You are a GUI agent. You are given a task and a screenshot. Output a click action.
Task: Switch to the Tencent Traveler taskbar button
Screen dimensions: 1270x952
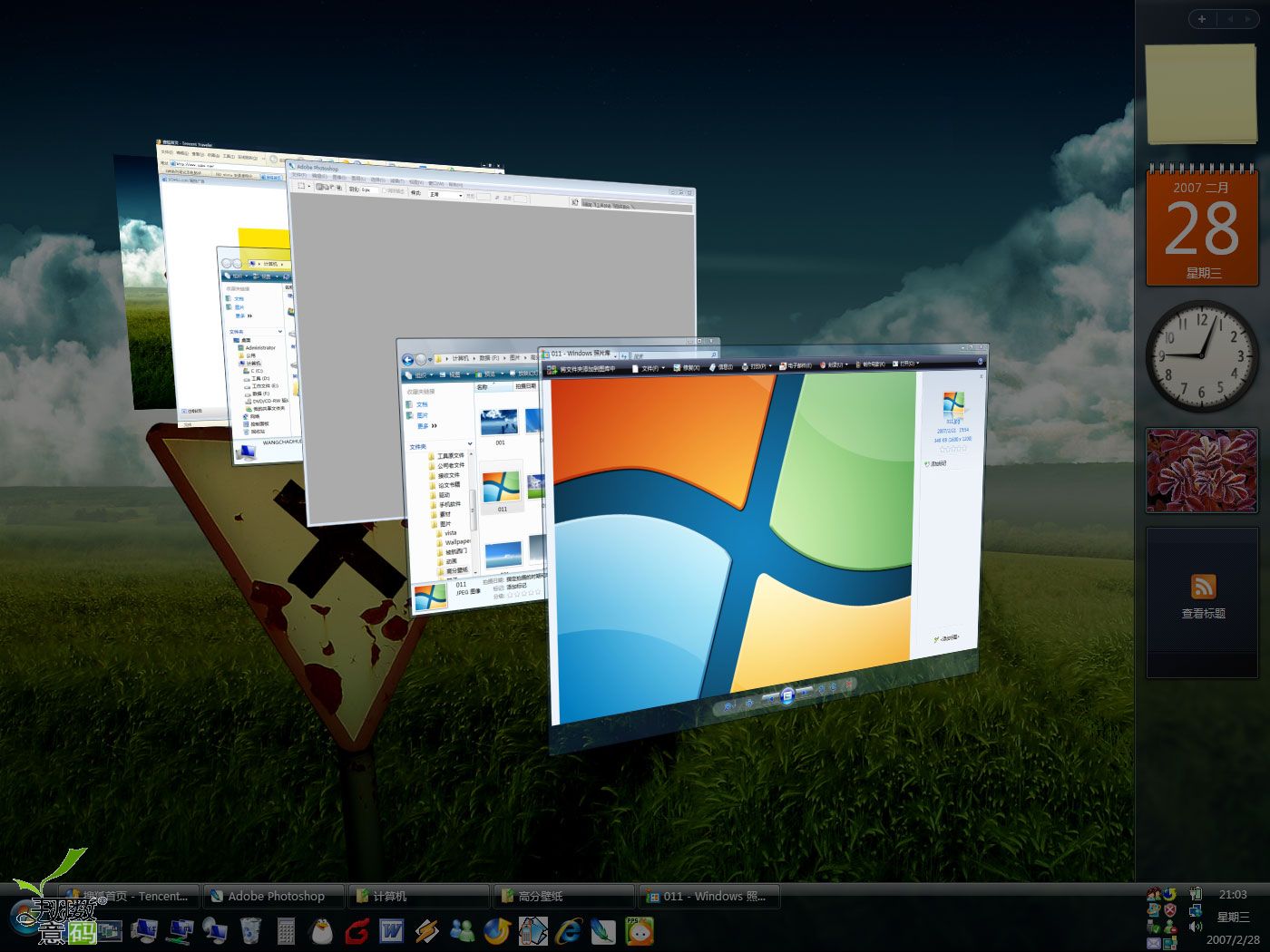pyautogui.click(x=130, y=897)
